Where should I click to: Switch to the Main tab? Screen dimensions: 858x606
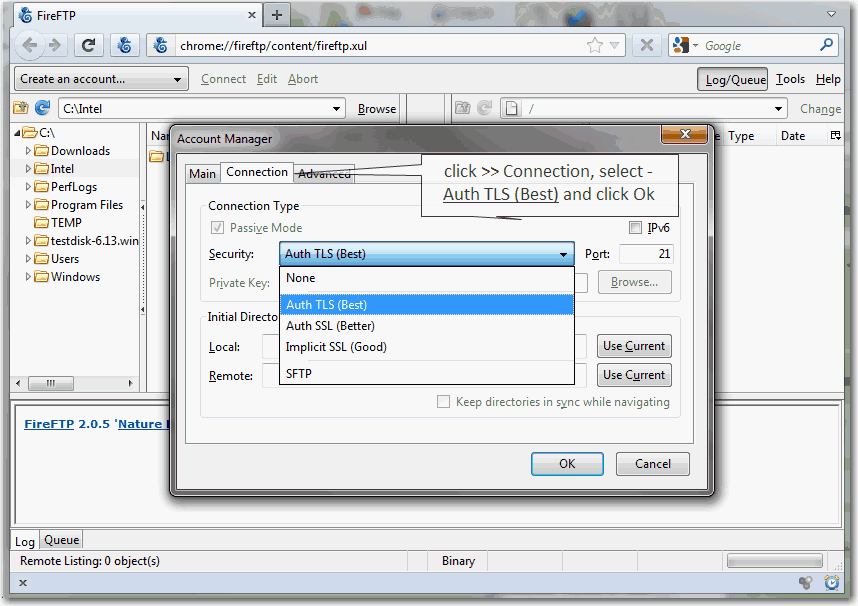pyautogui.click(x=202, y=174)
